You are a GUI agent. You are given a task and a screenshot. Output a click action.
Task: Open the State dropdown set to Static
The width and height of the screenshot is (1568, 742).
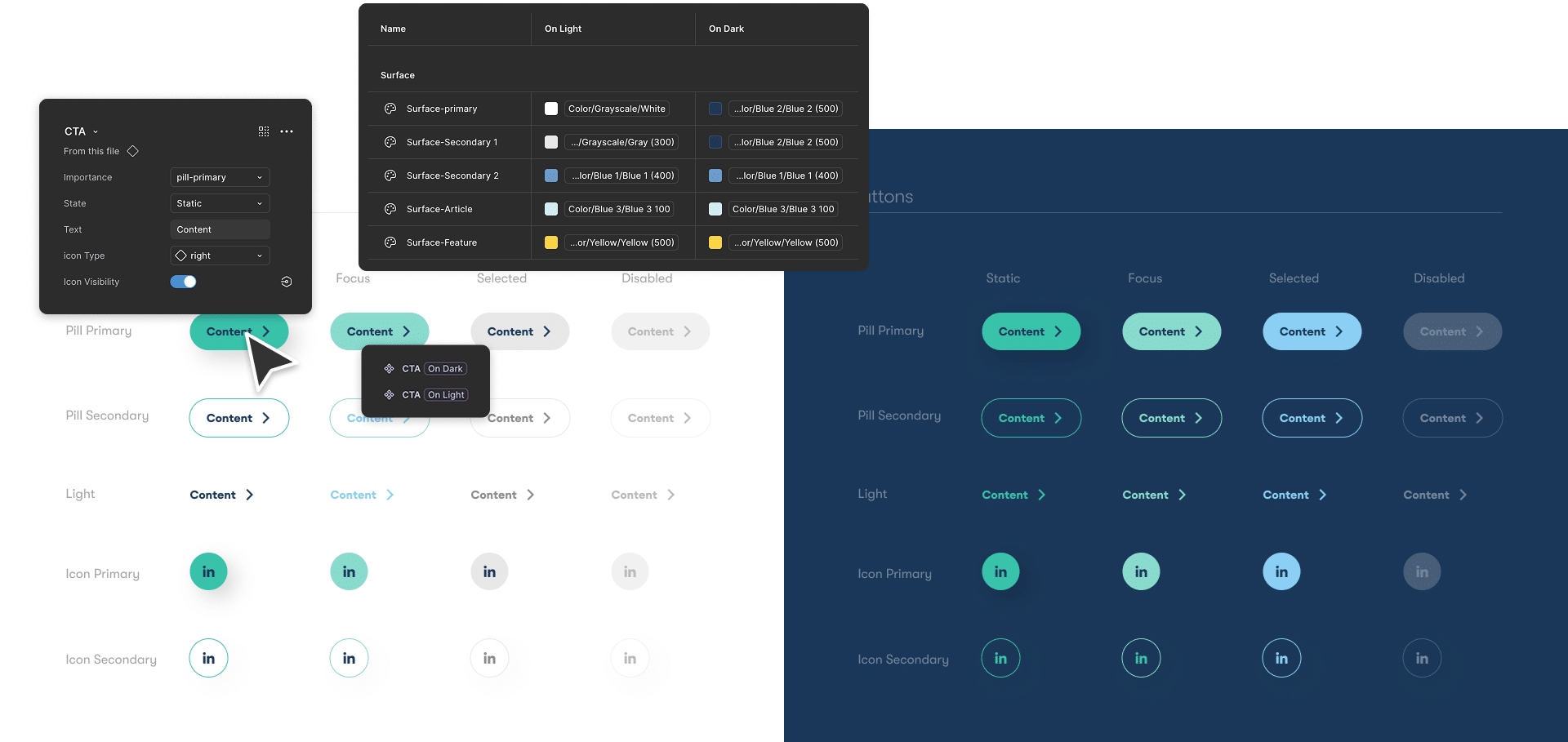coord(220,203)
